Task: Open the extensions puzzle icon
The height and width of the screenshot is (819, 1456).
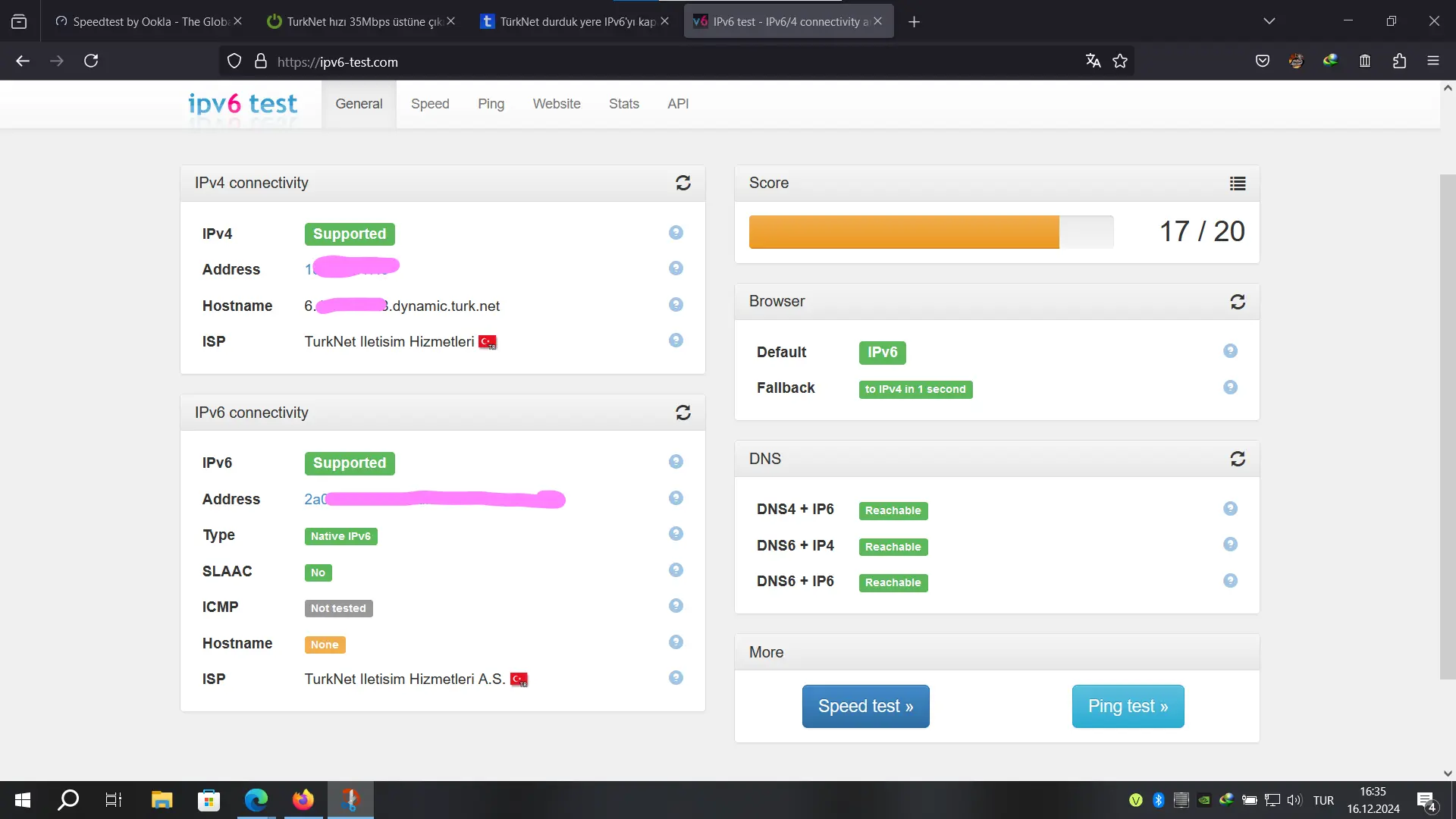Action: pyautogui.click(x=1399, y=61)
